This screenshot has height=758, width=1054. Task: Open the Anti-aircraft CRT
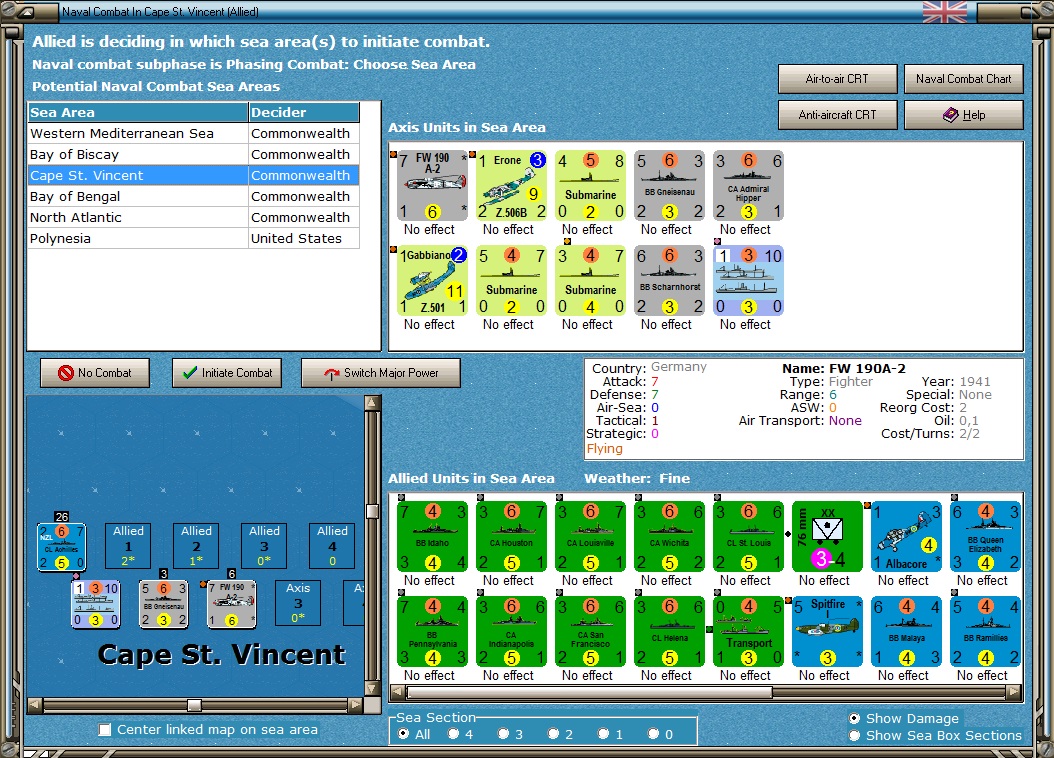(838, 115)
